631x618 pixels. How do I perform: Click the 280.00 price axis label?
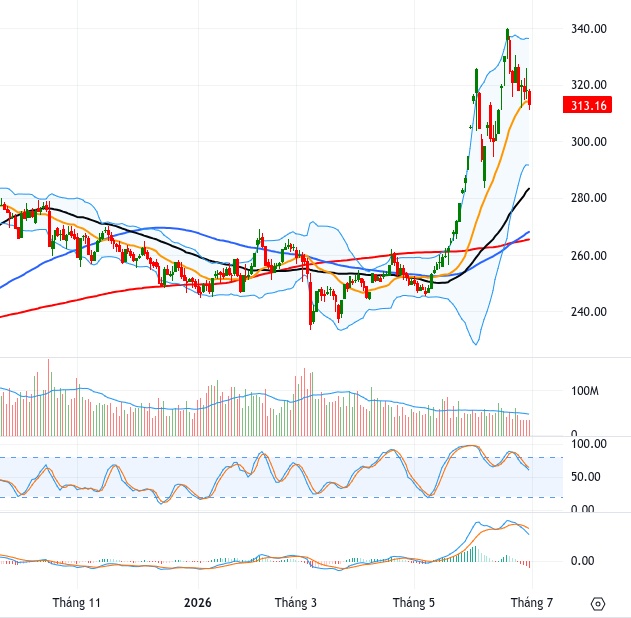pyautogui.click(x=589, y=198)
